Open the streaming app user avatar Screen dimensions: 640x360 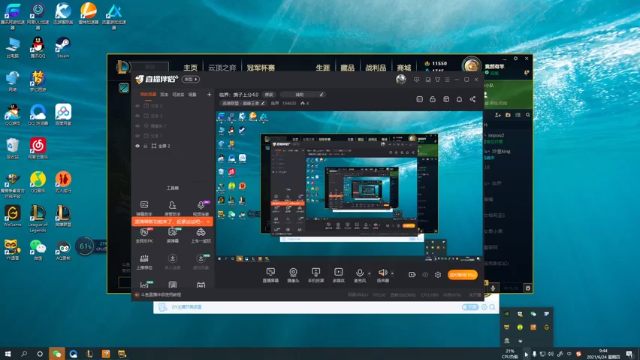point(401,79)
